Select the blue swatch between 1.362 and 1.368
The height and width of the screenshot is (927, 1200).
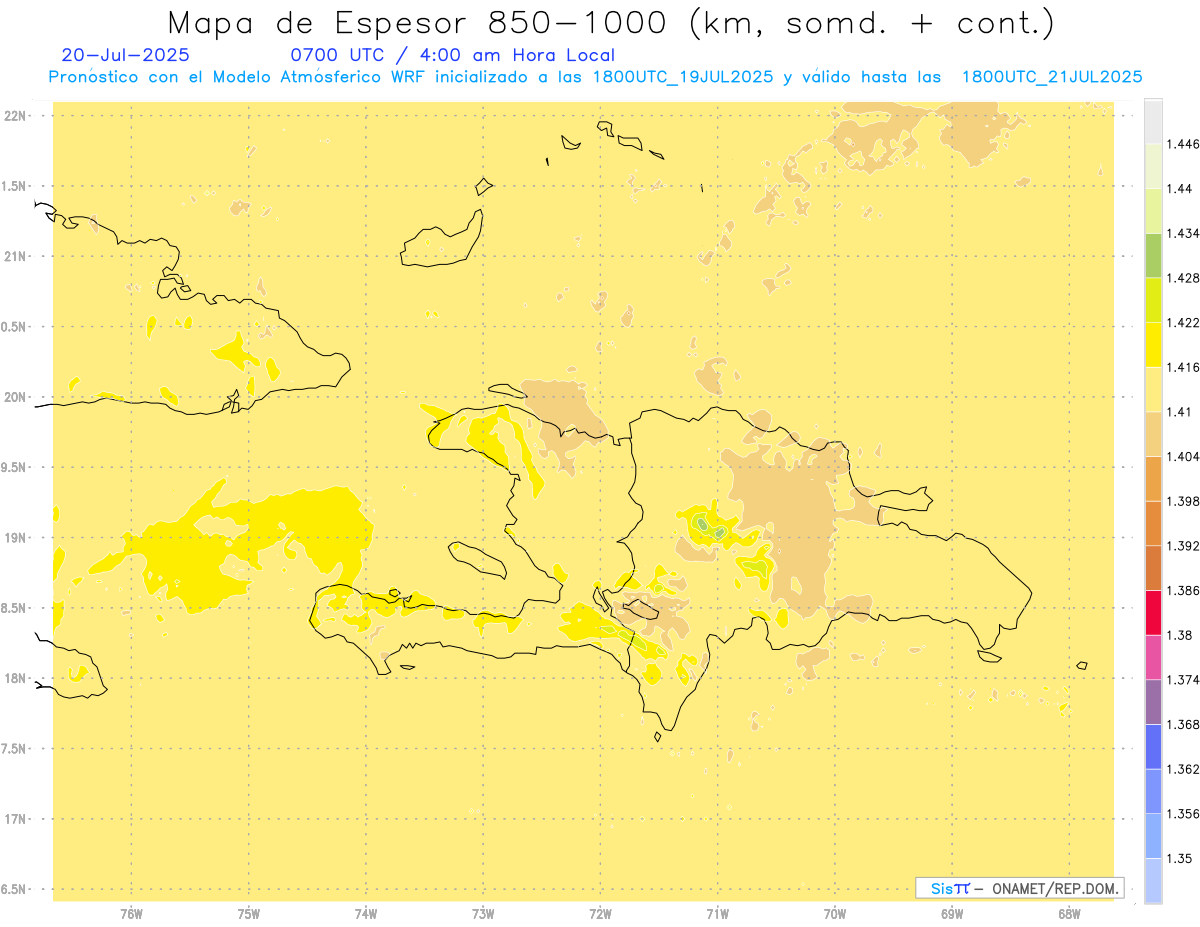coord(1153,747)
